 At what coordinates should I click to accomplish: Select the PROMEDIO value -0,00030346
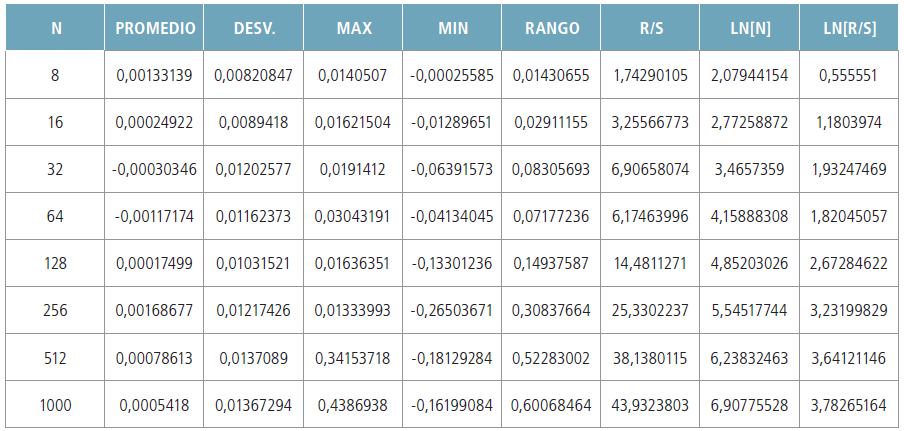pyautogui.click(x=154, y=170)
